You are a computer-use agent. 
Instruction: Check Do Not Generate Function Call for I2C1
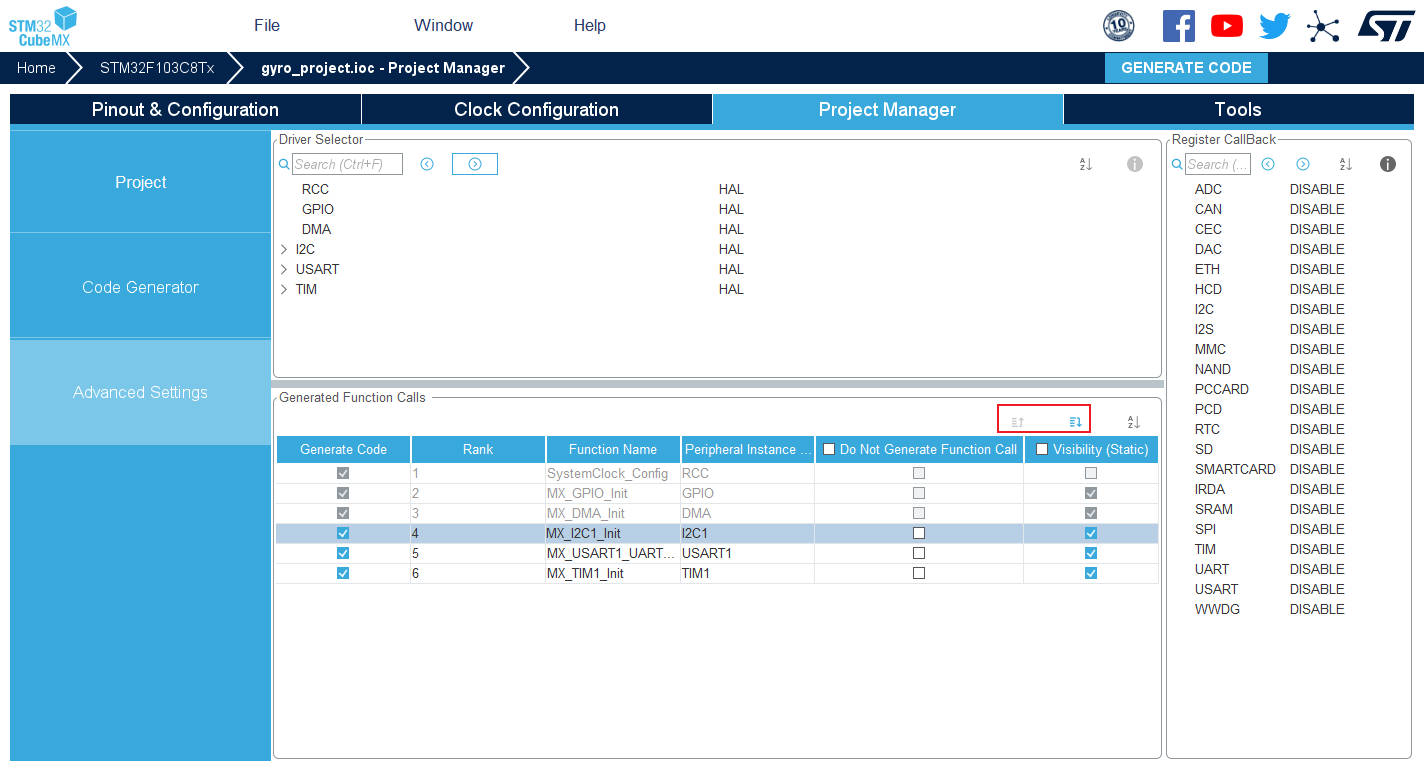919,533
